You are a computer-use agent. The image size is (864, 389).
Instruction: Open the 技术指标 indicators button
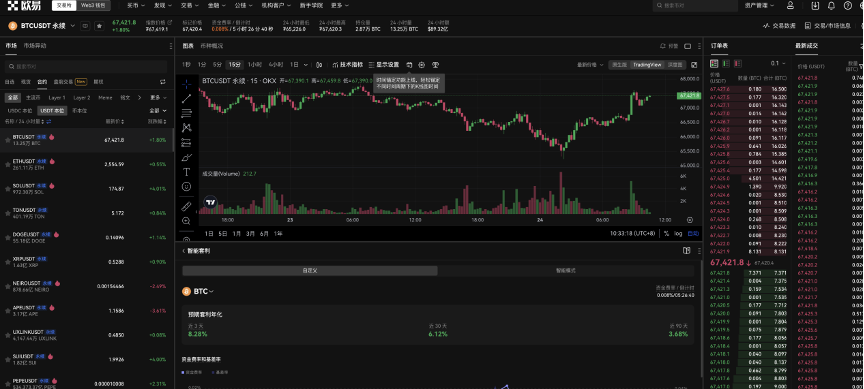coord(348,65)
